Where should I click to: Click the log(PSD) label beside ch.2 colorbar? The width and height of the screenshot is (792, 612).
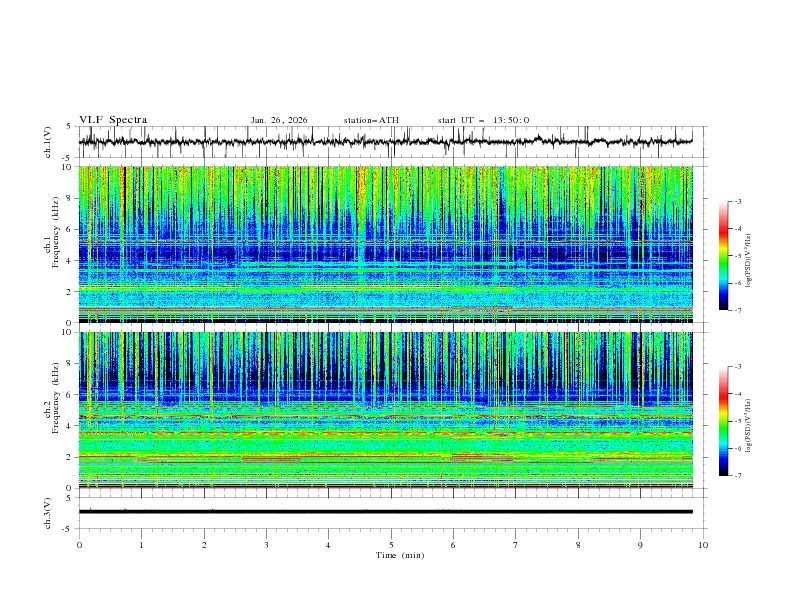coord(749,425)
